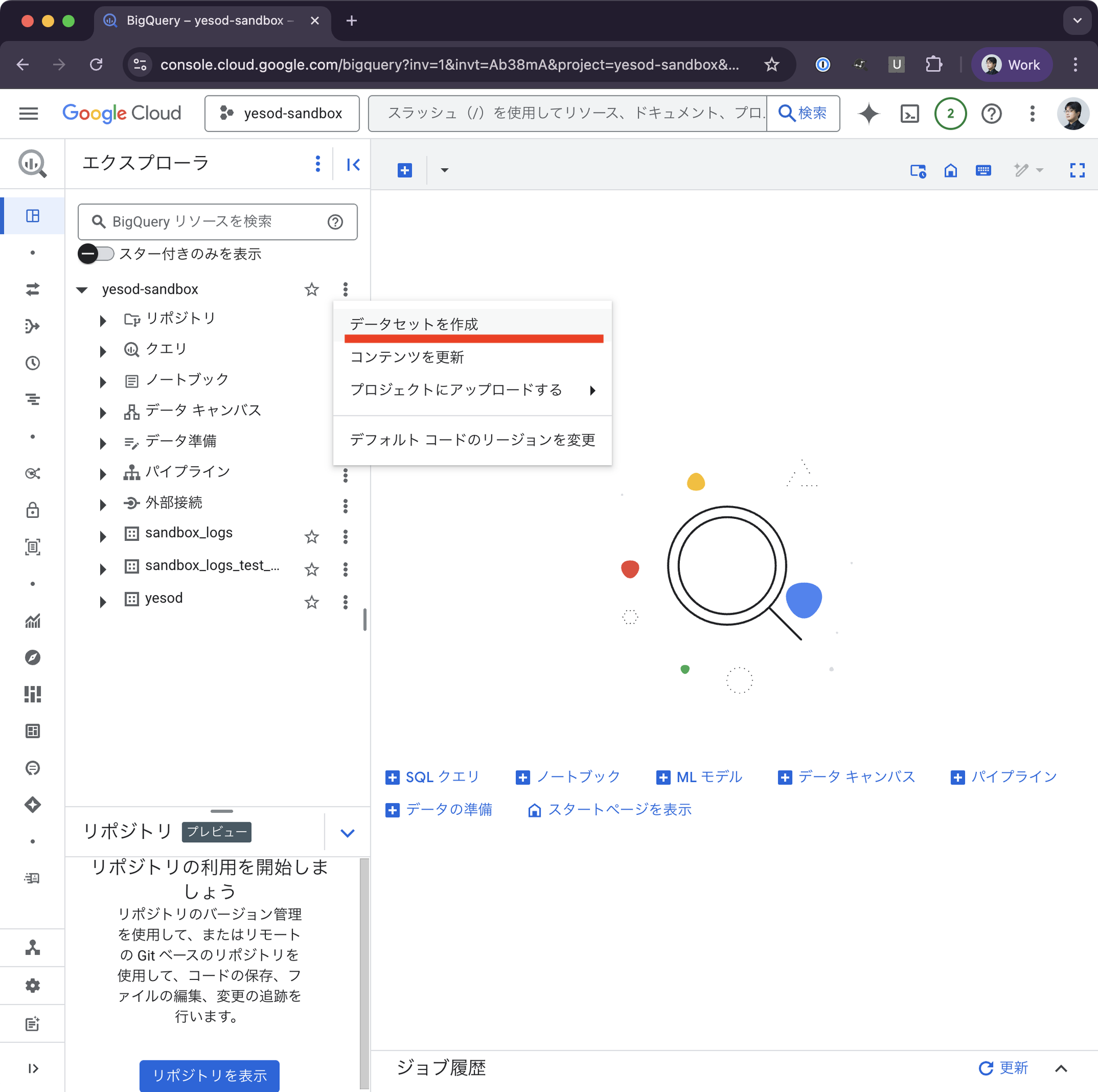
Task: Open the yesod-sandbox project selector
Action: click(282, 113)
